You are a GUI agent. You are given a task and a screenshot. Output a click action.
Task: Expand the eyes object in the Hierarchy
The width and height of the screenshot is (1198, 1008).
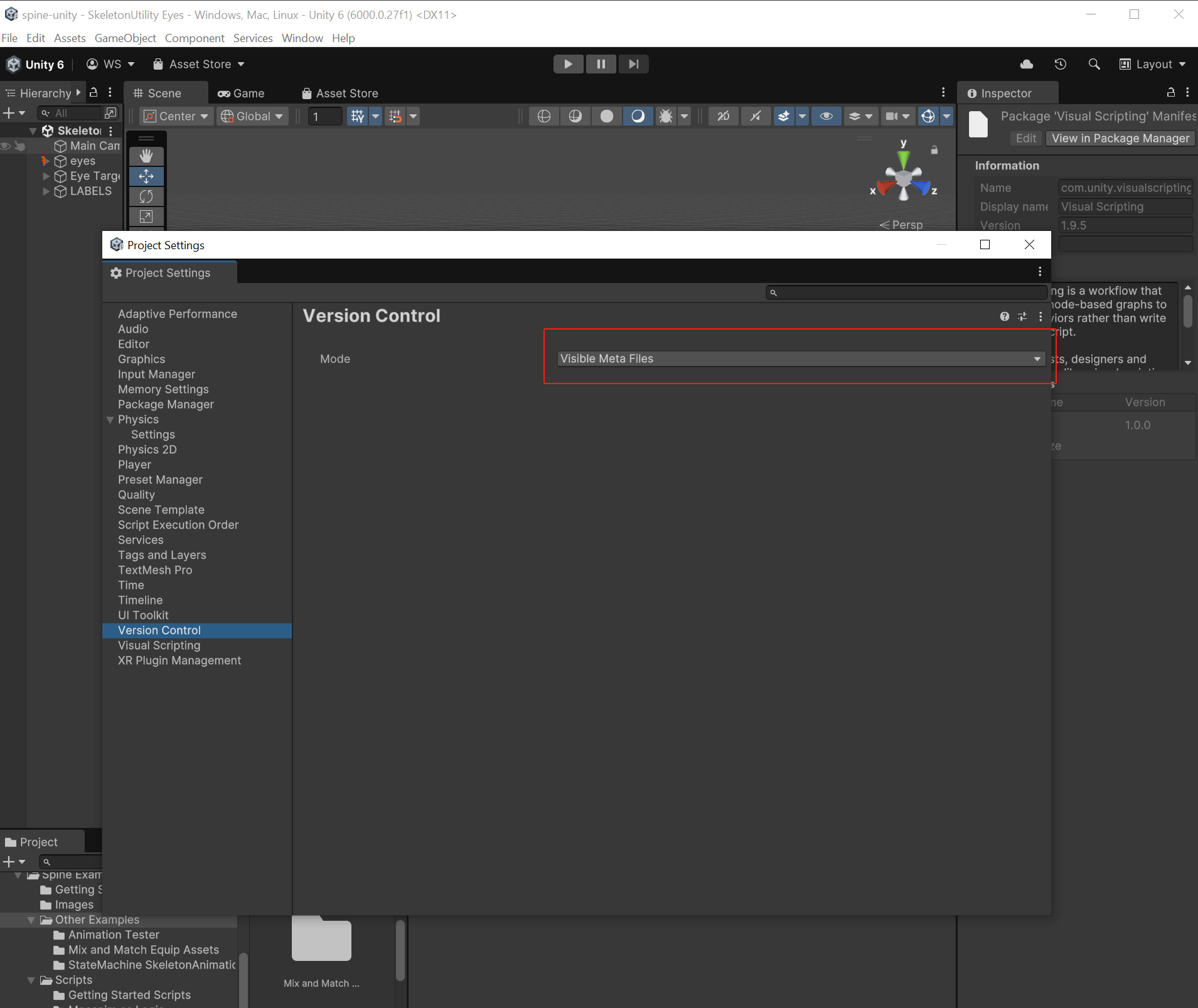coord(45,161)
